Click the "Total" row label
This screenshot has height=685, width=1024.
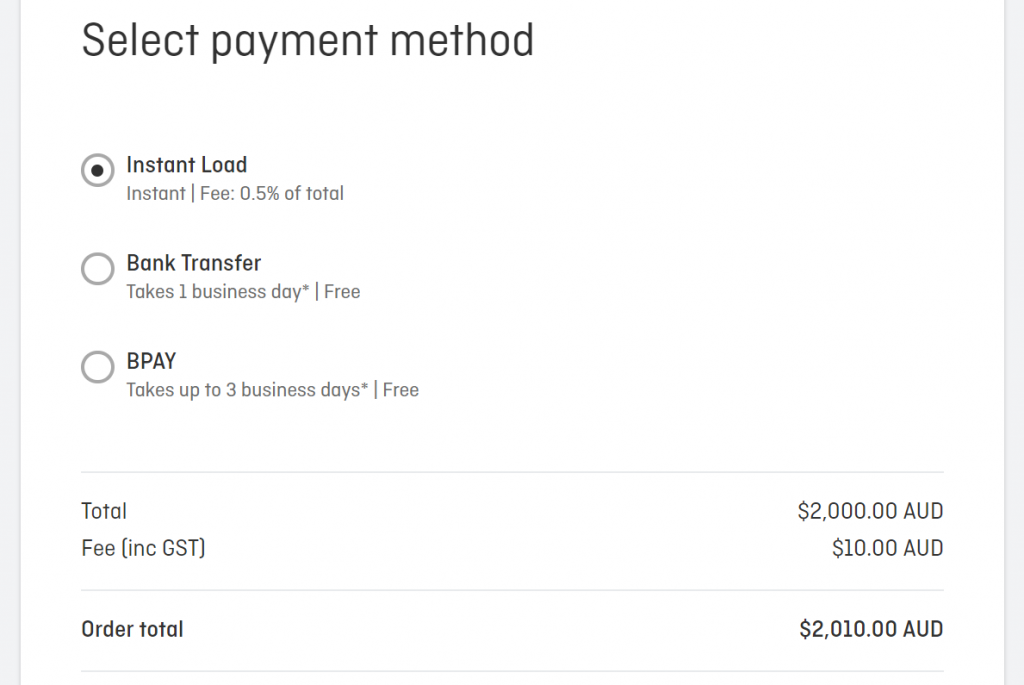(104, 511)
